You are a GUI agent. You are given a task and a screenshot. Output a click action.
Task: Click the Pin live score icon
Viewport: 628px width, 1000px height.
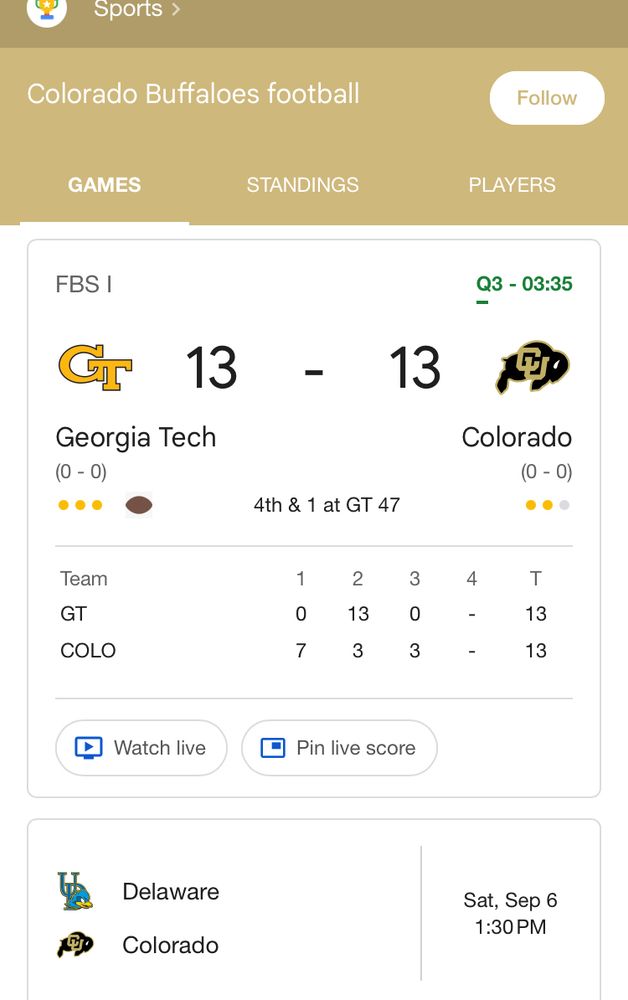[273, 747]
